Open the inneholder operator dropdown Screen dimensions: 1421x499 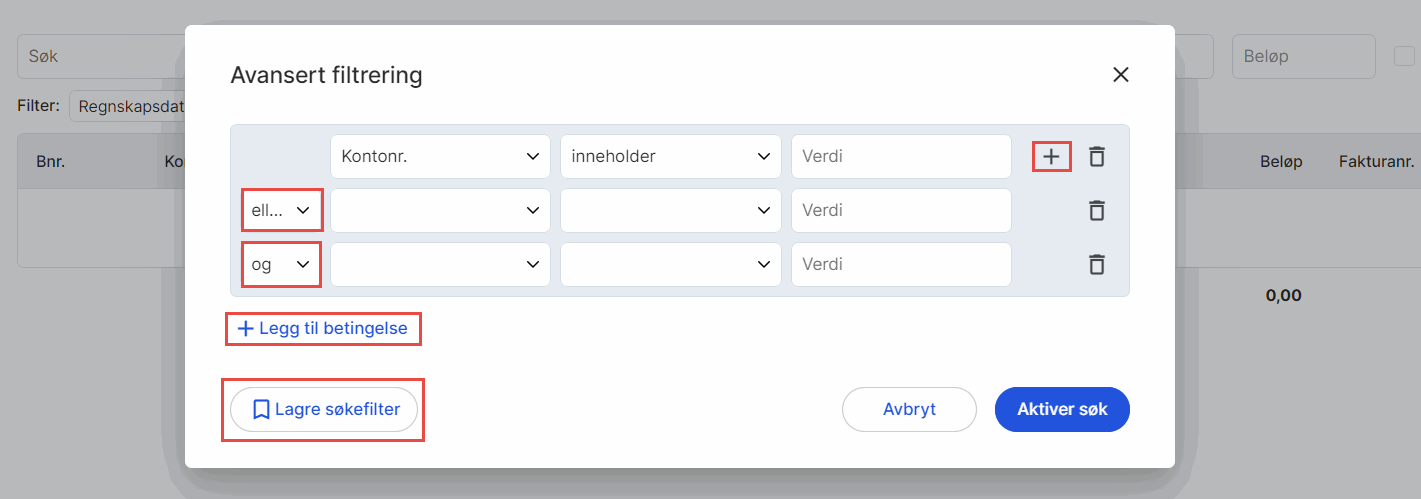(x=670, y=157)
